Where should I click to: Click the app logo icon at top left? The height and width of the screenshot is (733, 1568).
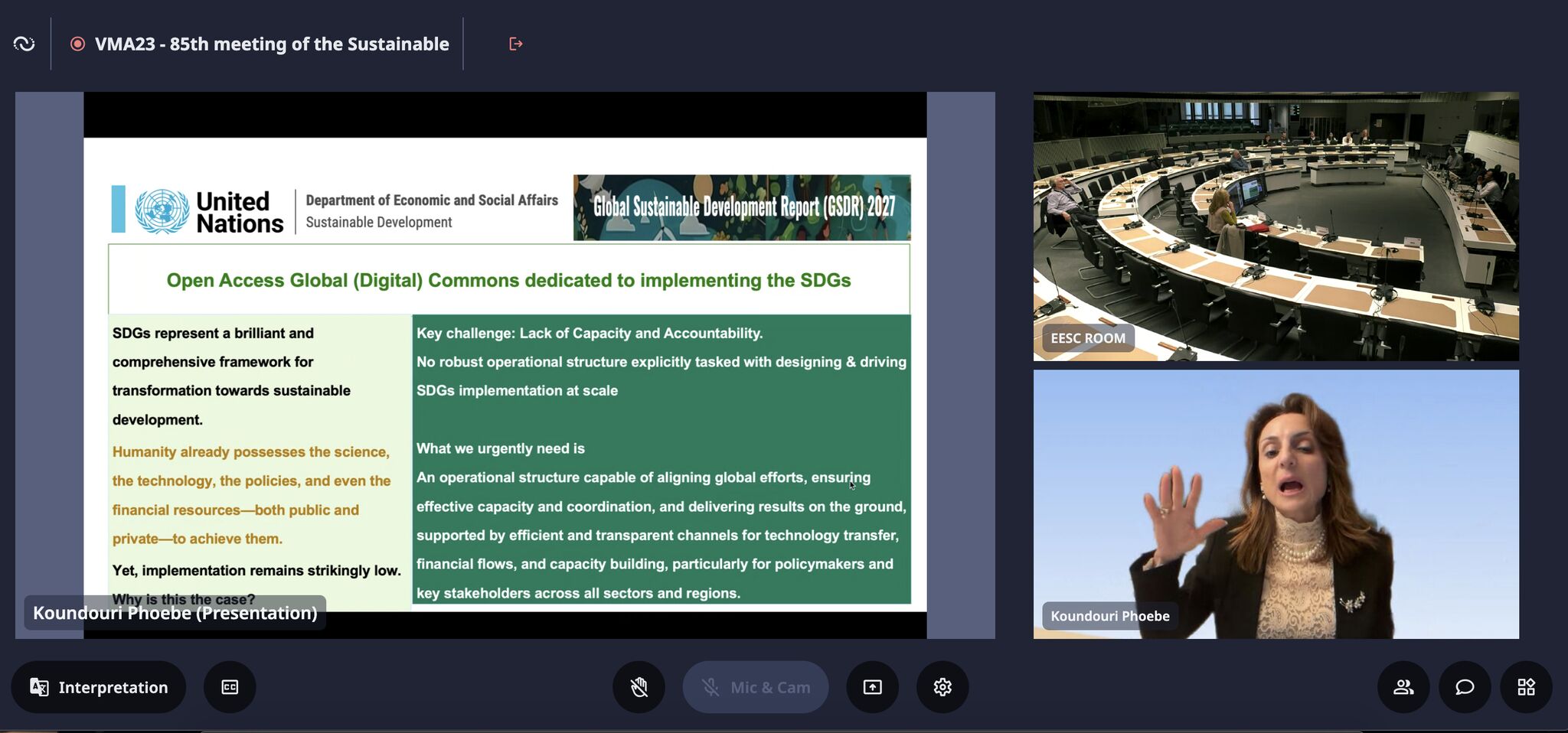tap(24, 44)
